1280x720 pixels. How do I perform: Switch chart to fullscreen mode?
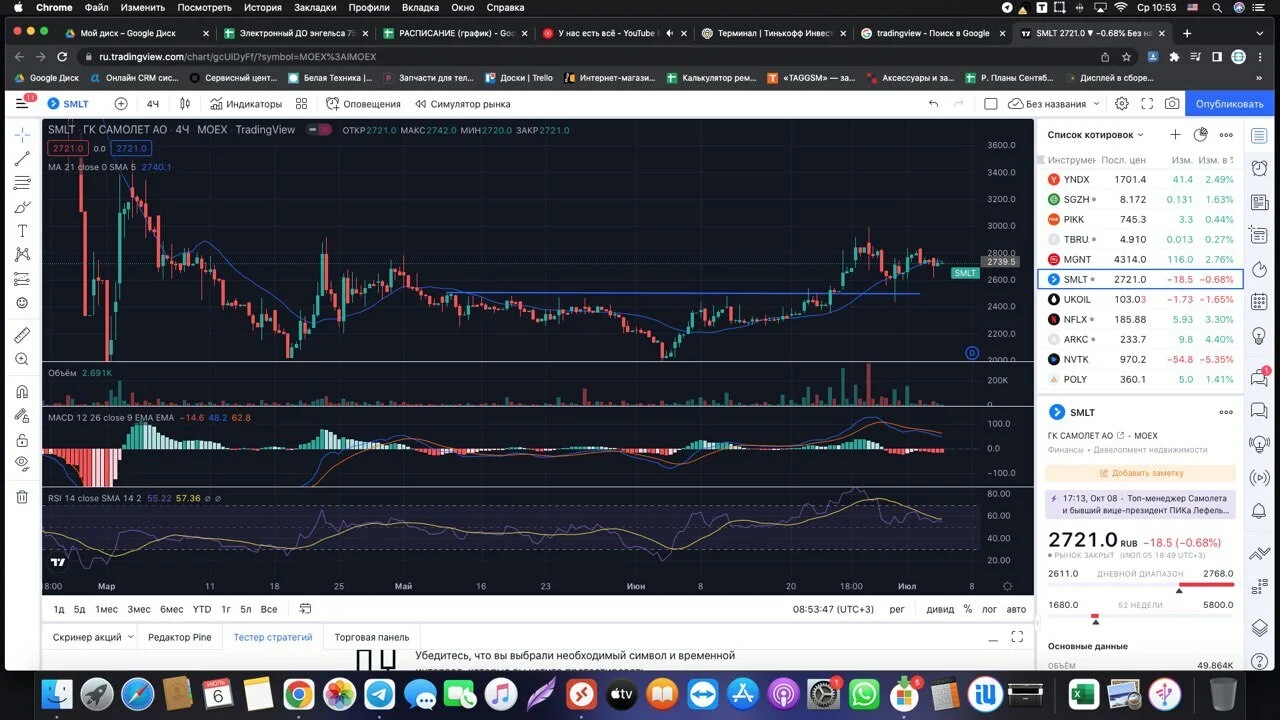point(1147,104)
